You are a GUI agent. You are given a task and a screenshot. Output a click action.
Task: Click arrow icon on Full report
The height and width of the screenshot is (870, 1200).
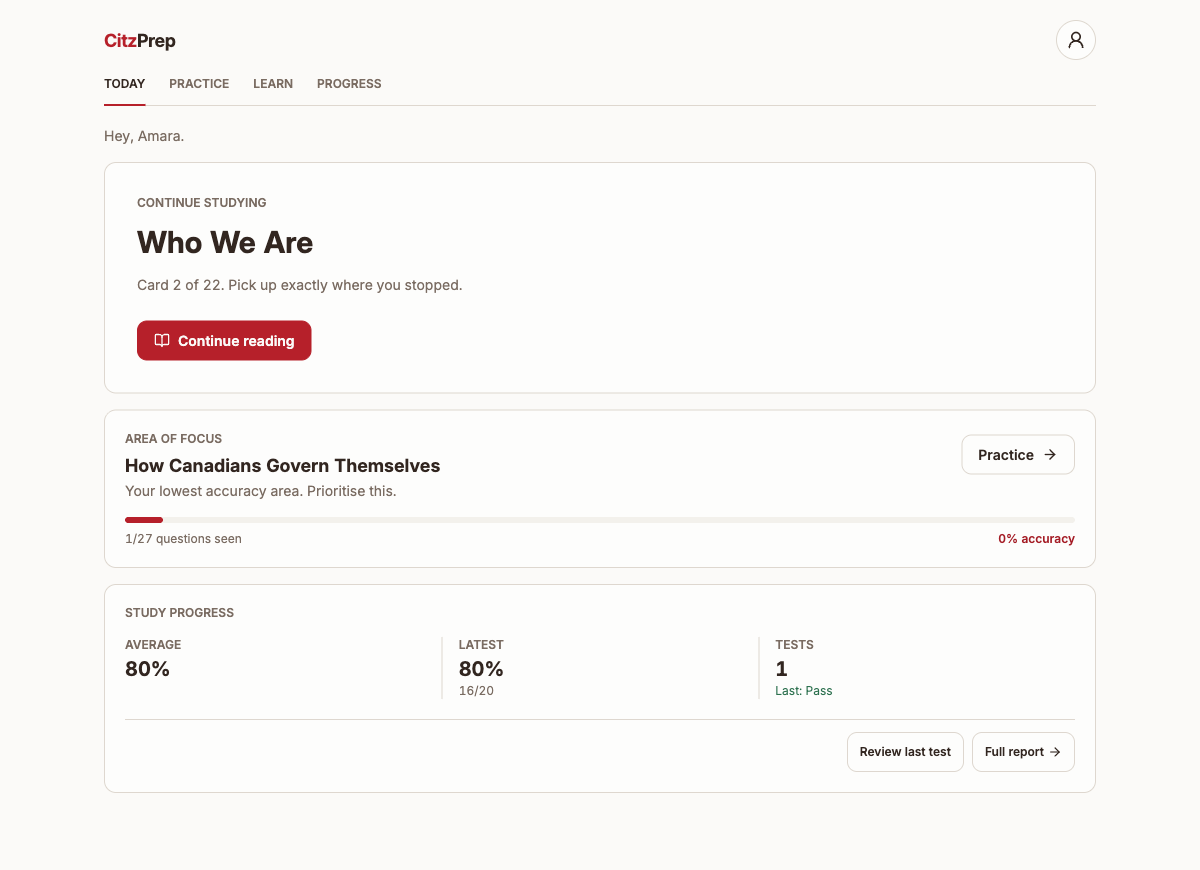point(1055,752)
